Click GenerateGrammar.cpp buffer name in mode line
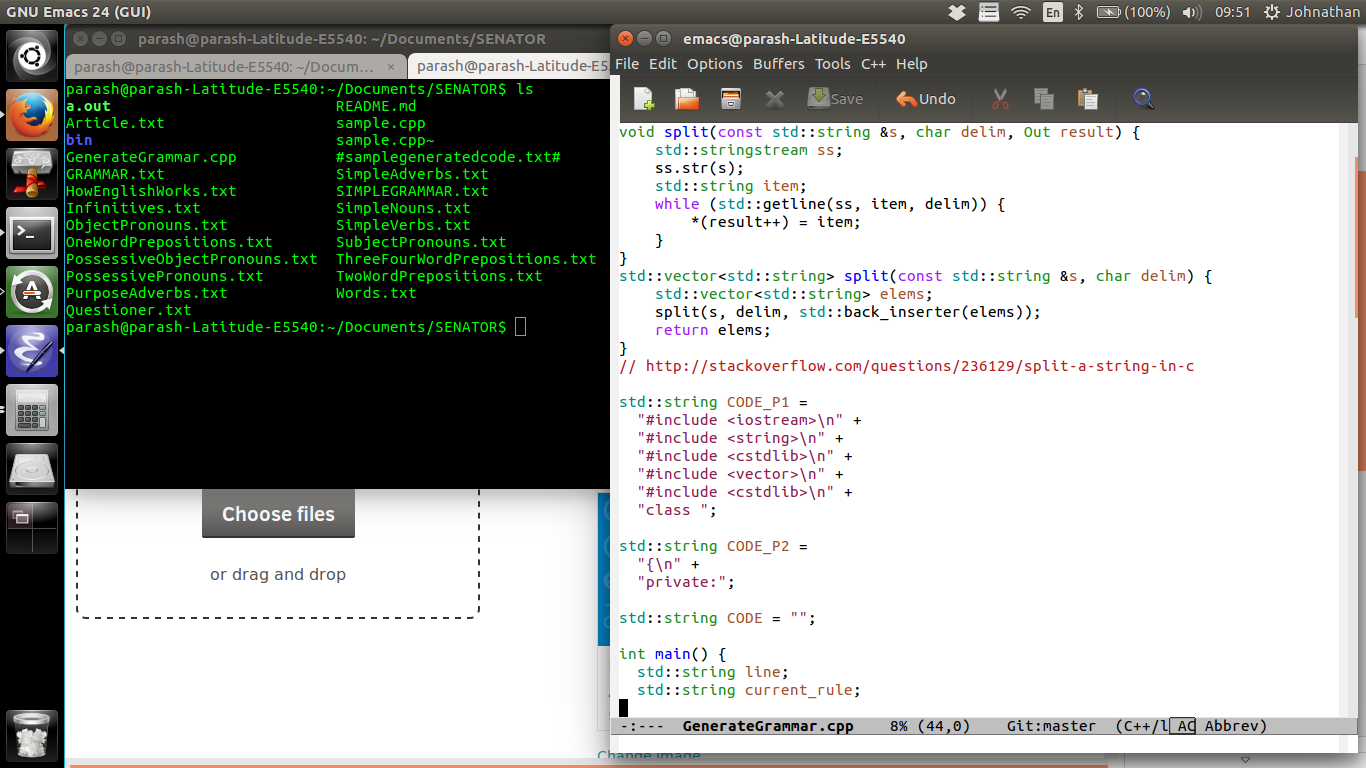The height and width of the screenshot is (768, 1366). 768,726
